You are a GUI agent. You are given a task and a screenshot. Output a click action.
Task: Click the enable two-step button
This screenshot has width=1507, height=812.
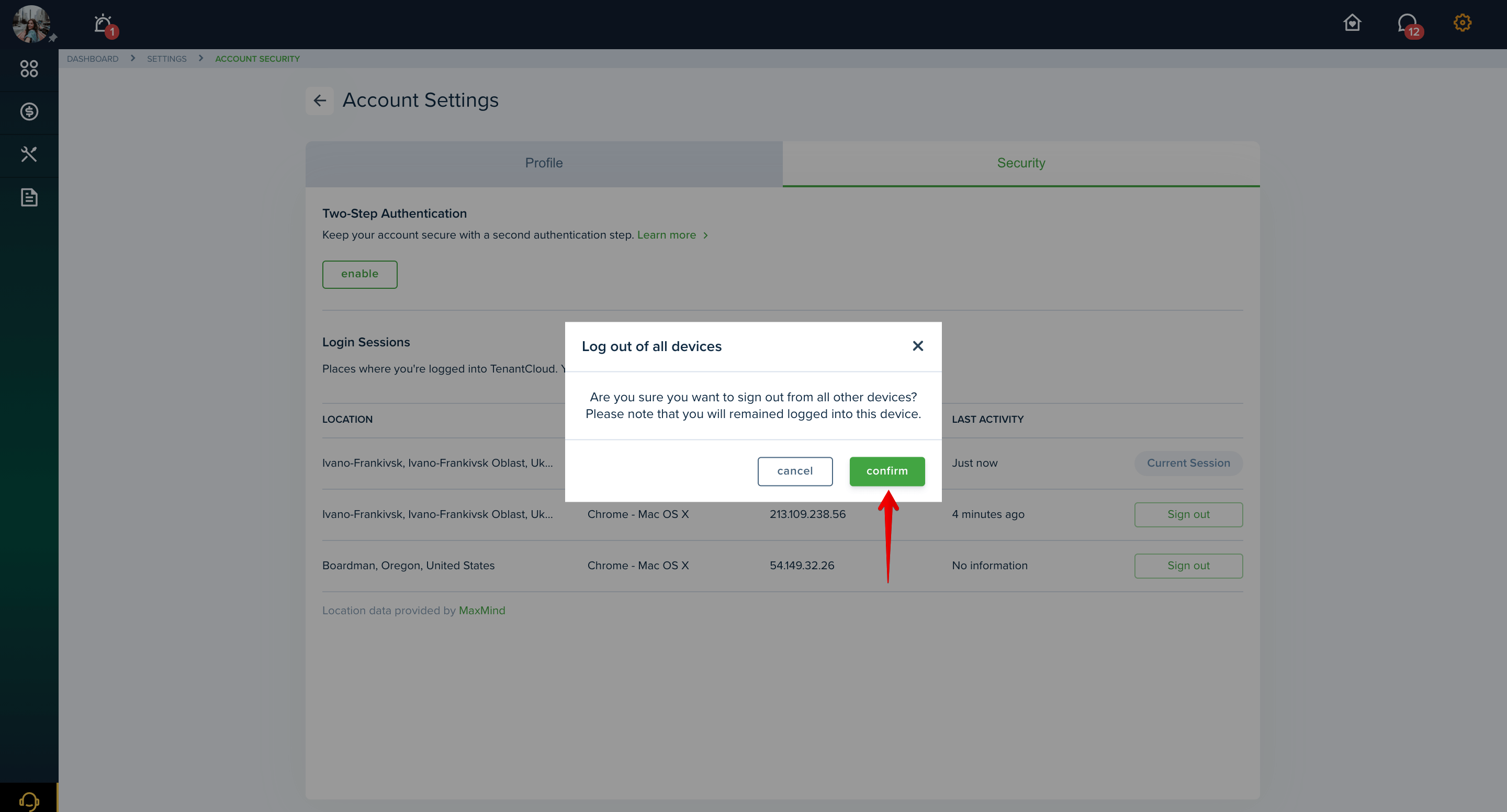coord(360,274)
